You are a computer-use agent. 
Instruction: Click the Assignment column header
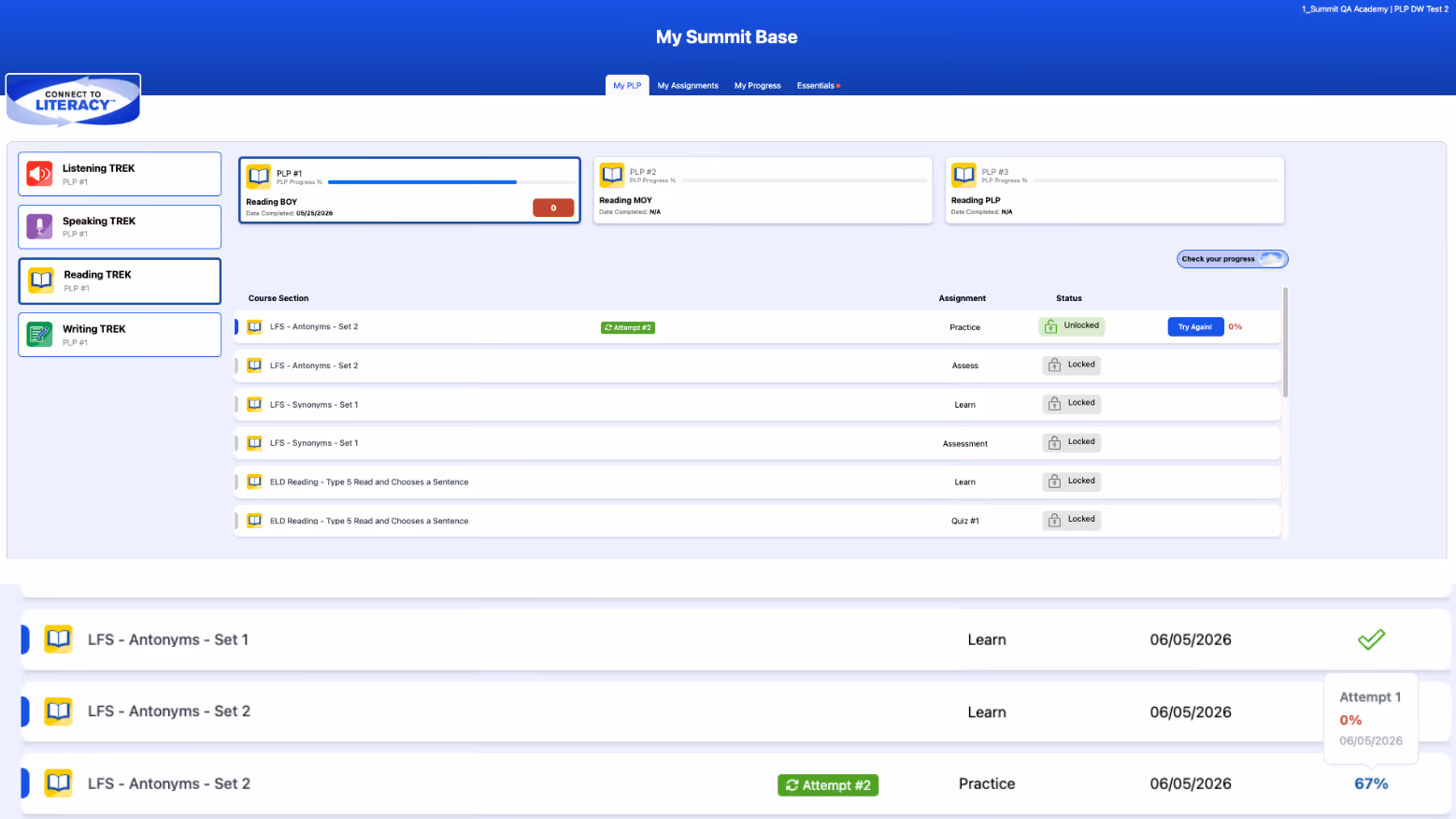tap(963, 298)
